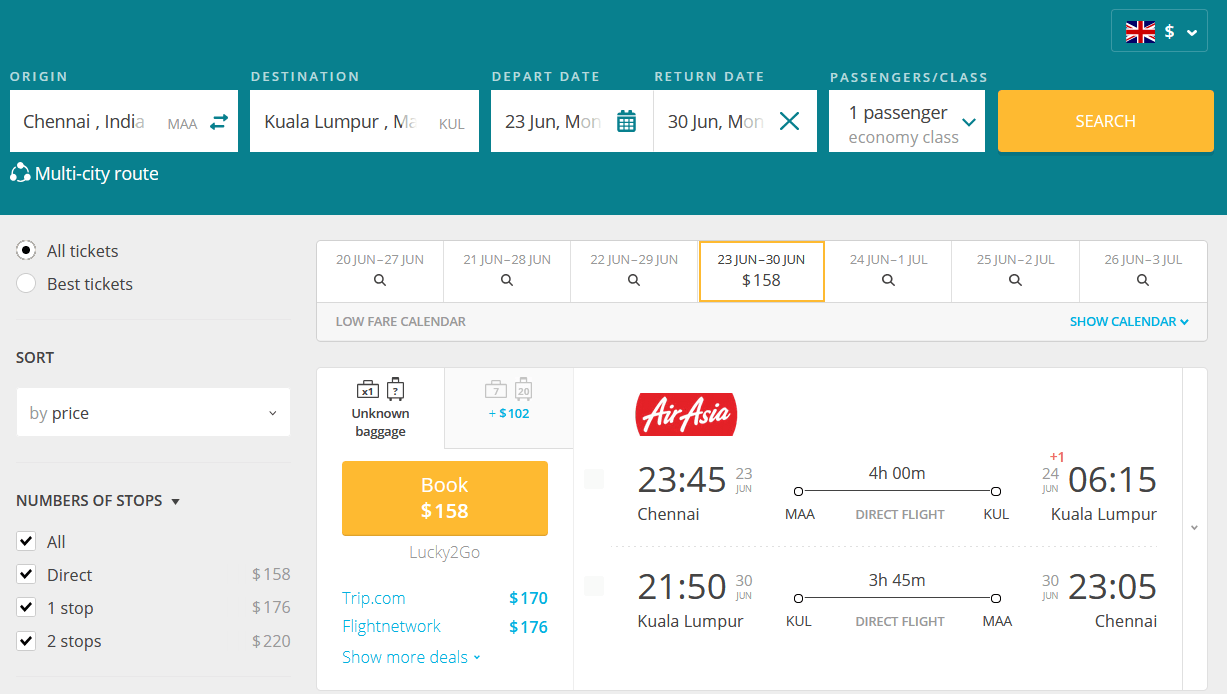Switch to the Unknown baggage tab
Screen dimensions: 1227x694
[381, 408]
